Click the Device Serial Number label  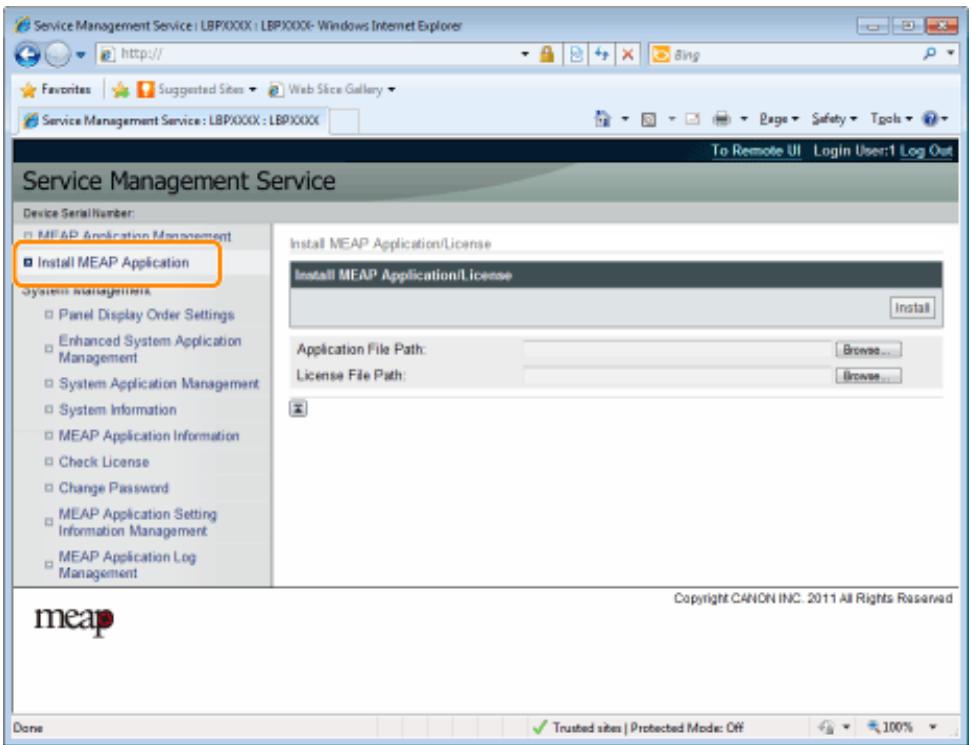[79, 213]
